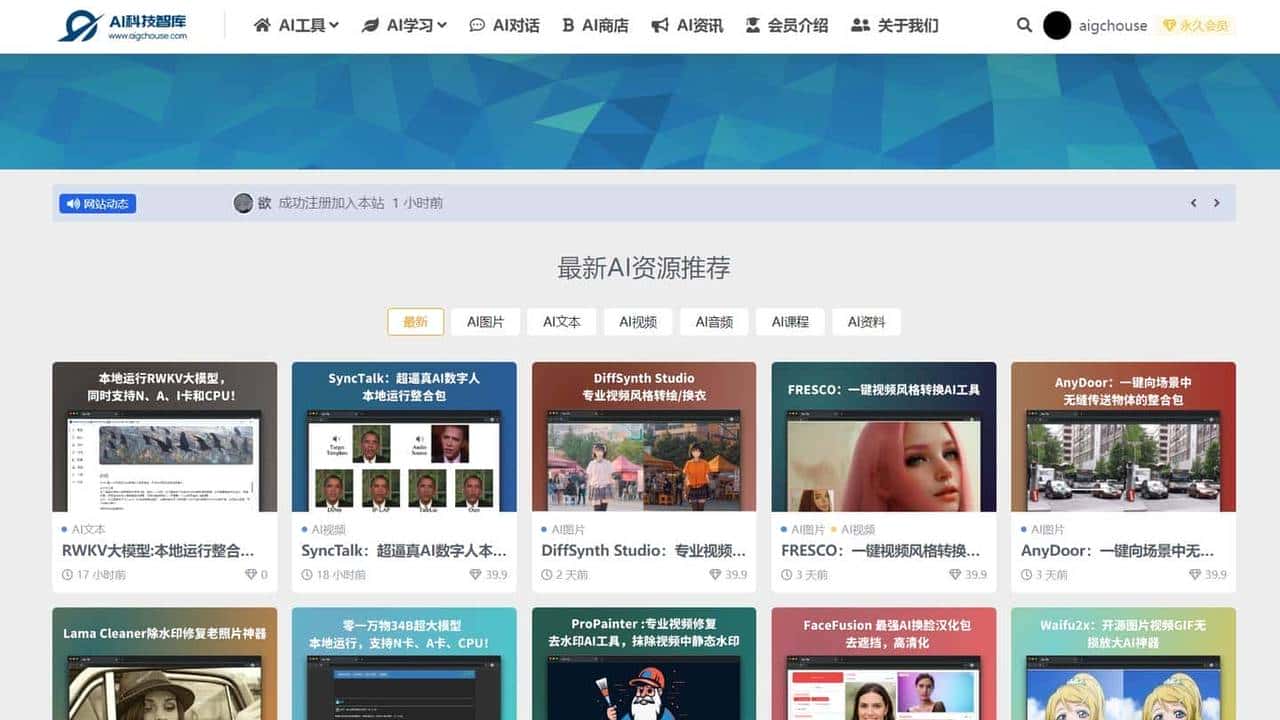Toggle the AI音频 category filter
Viewport: 1280px width, 720px height.
pos(714,322)
